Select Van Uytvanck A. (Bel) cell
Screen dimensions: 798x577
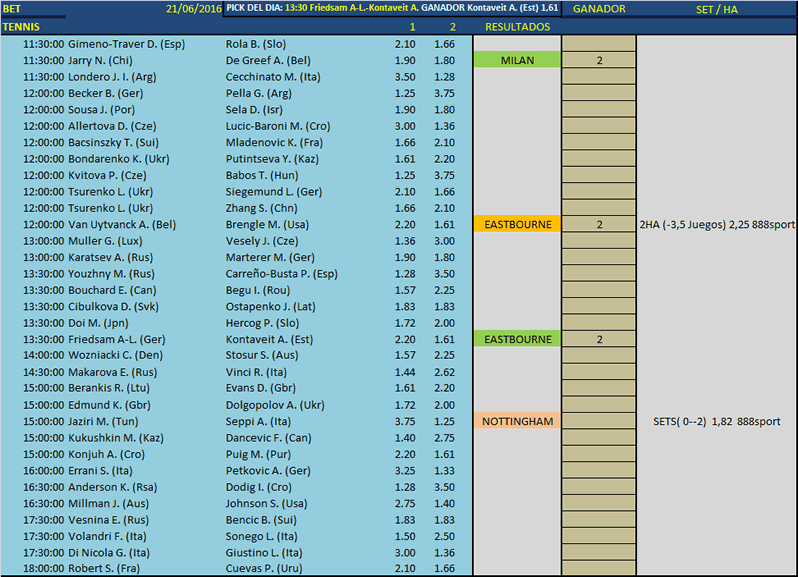122,224
